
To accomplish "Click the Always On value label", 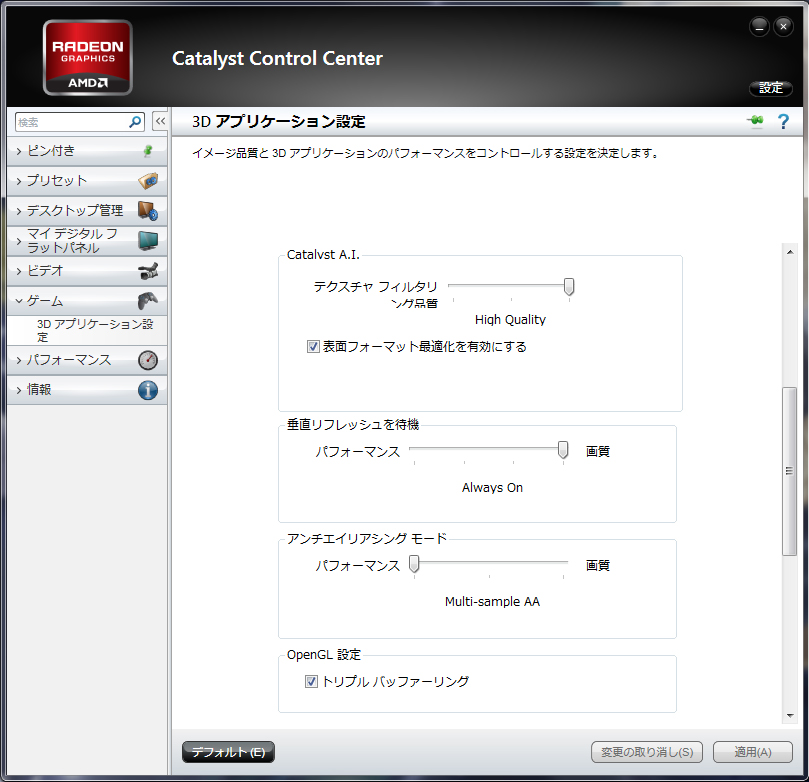I will click(x=492, y=487).
